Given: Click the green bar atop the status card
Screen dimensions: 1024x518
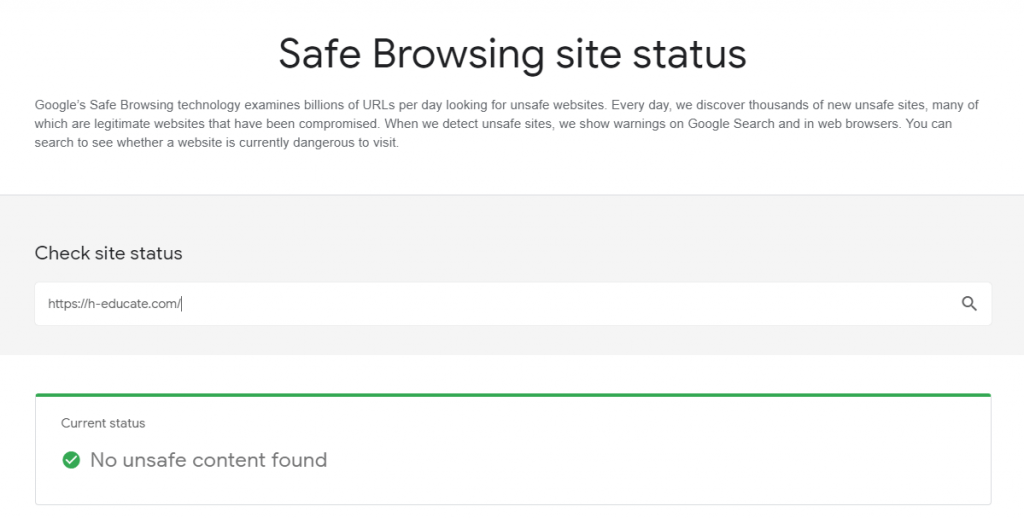Looking at the screenshot, I should [512, 395].
